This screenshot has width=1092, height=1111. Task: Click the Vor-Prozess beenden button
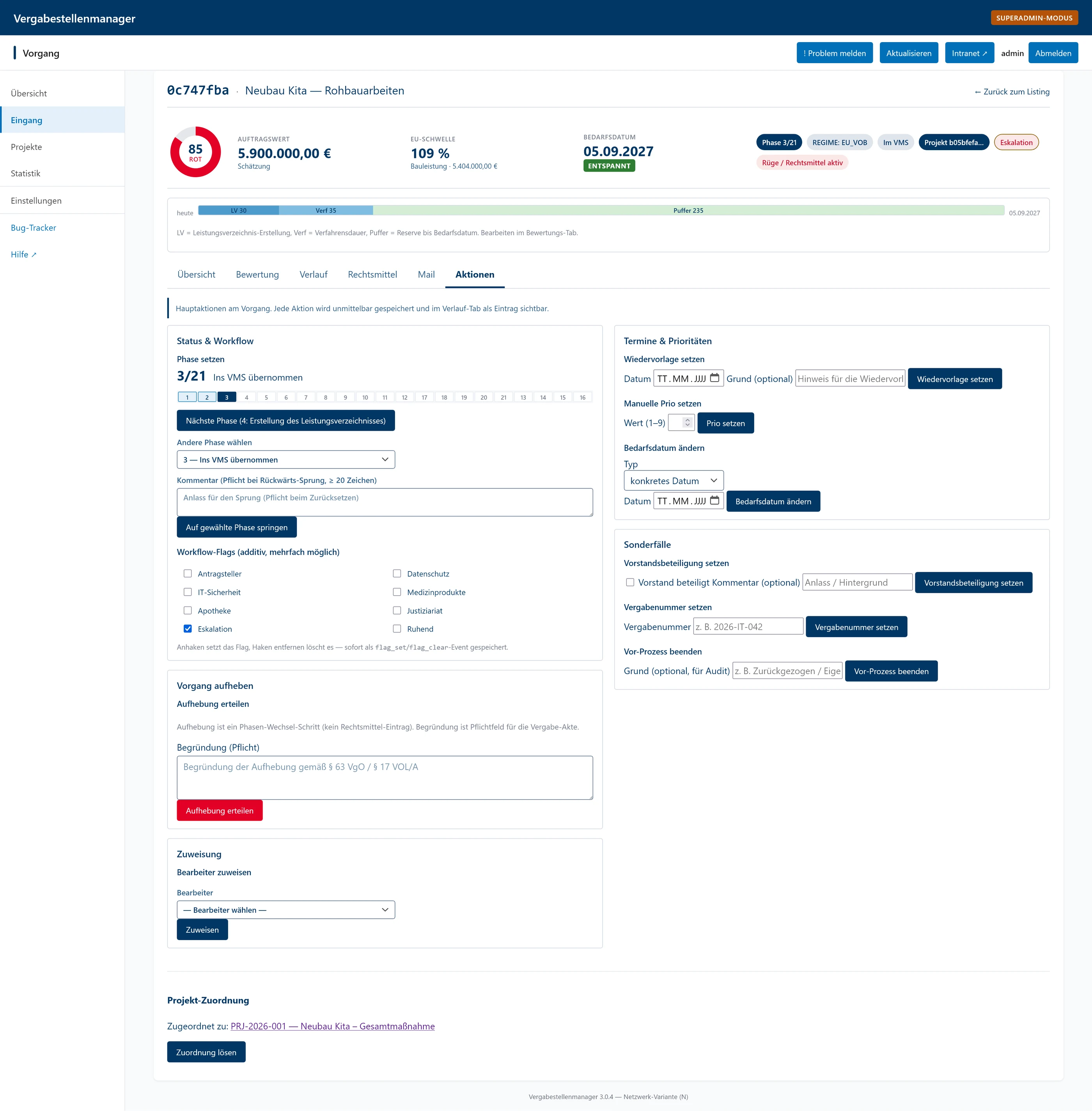[x=891, y=671]
